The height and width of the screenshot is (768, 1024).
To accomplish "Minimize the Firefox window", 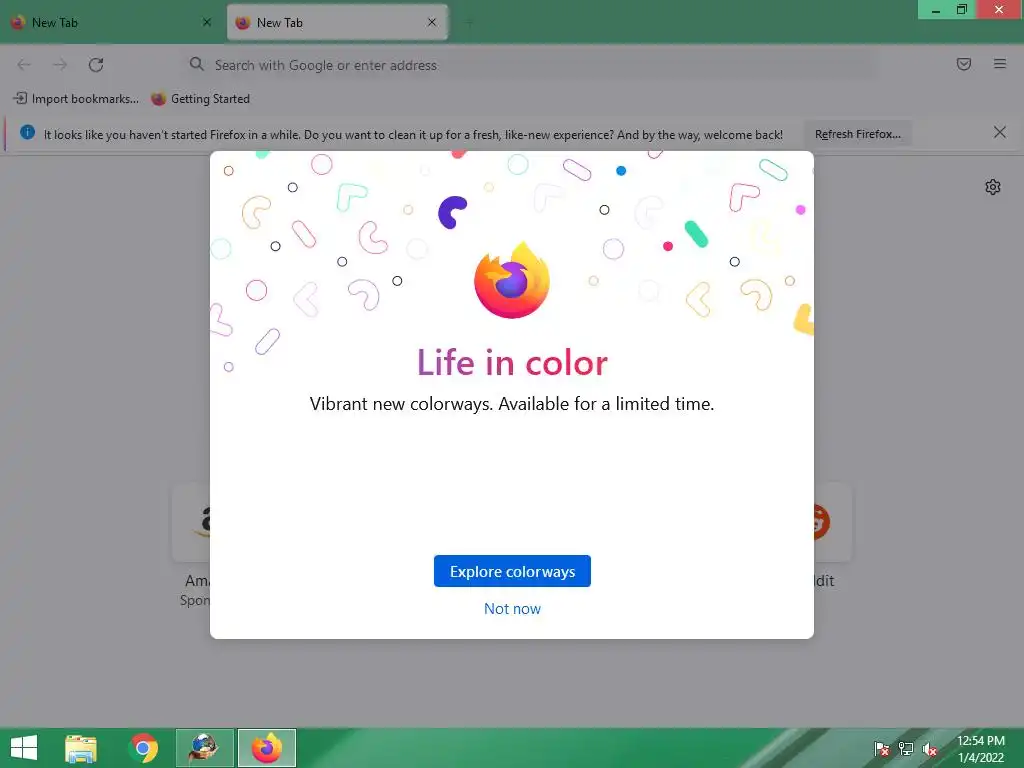I will click(935, 10).
